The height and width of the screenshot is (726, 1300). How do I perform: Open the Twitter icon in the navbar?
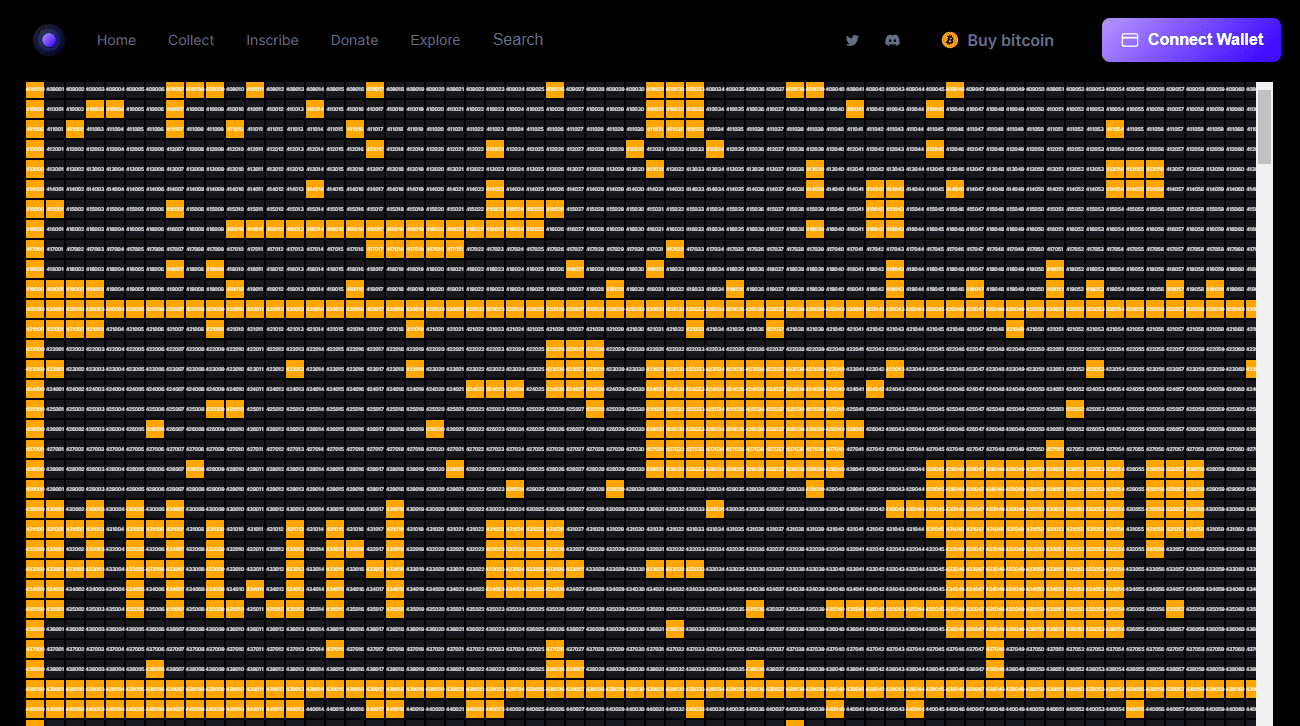[852, 40]
